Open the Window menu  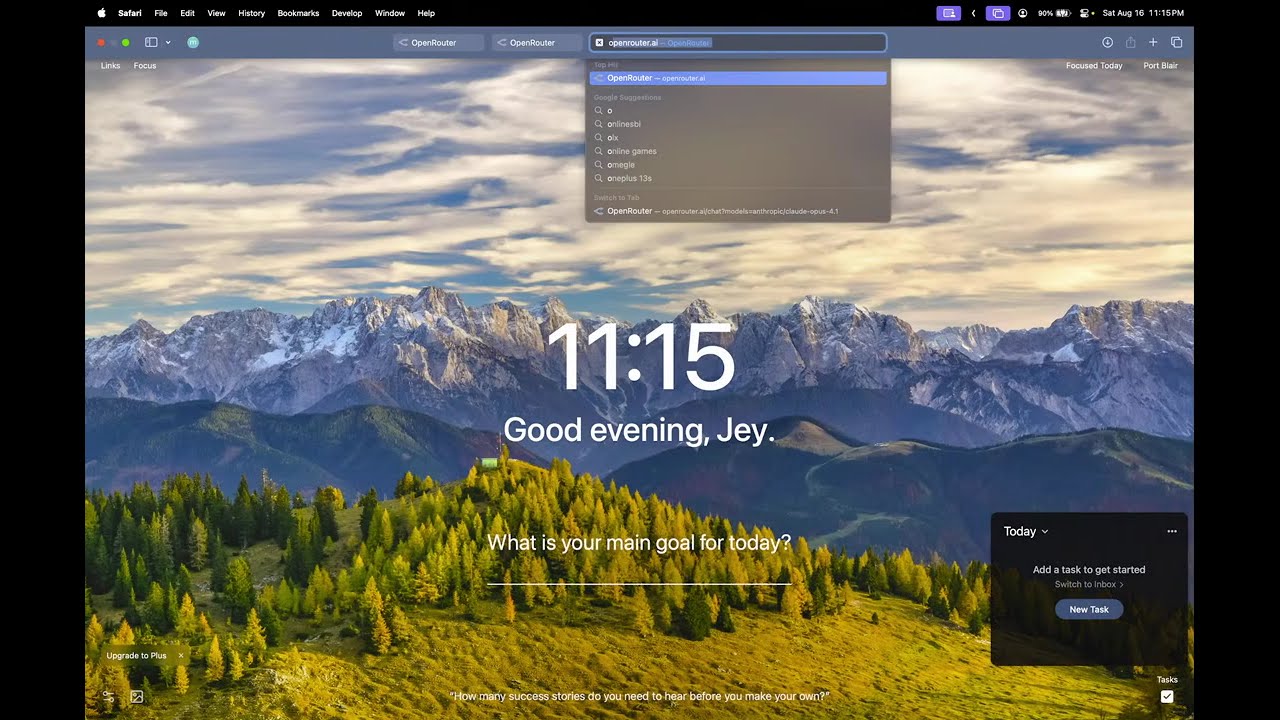(x=390, y=13)
